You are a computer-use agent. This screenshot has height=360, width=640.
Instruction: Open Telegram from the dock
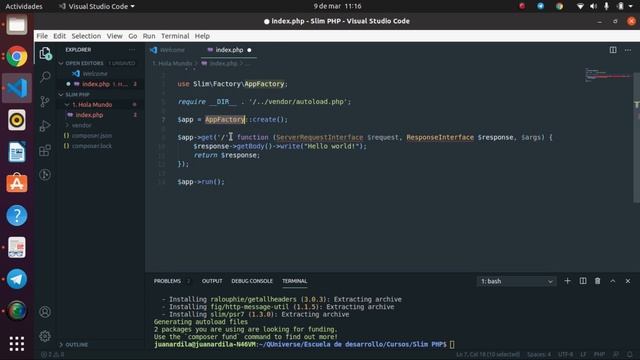pyautogui.click(x=17, y=279)
